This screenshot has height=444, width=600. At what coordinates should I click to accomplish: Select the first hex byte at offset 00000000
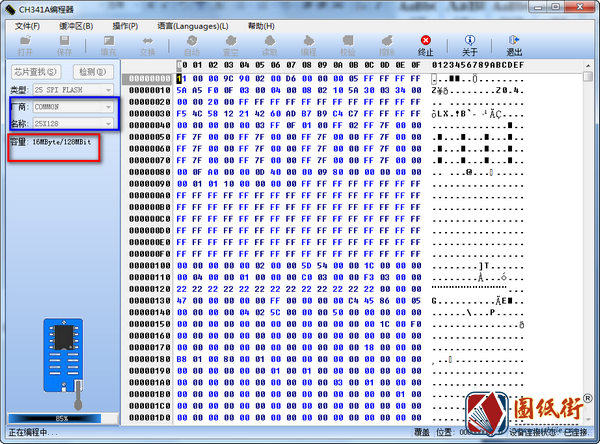[181, 77]
